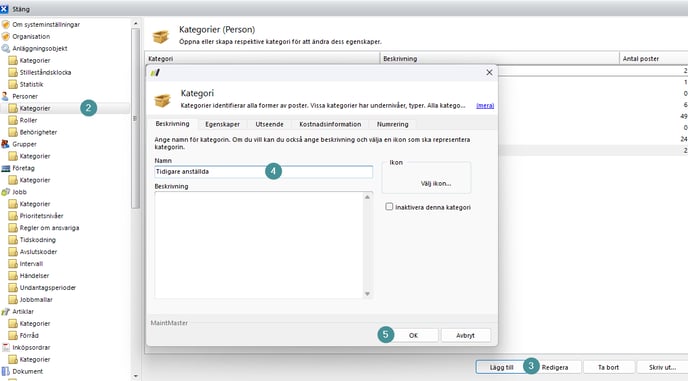Click the Lägg till button
The image size is (688, 381).
tap(501, 367)
